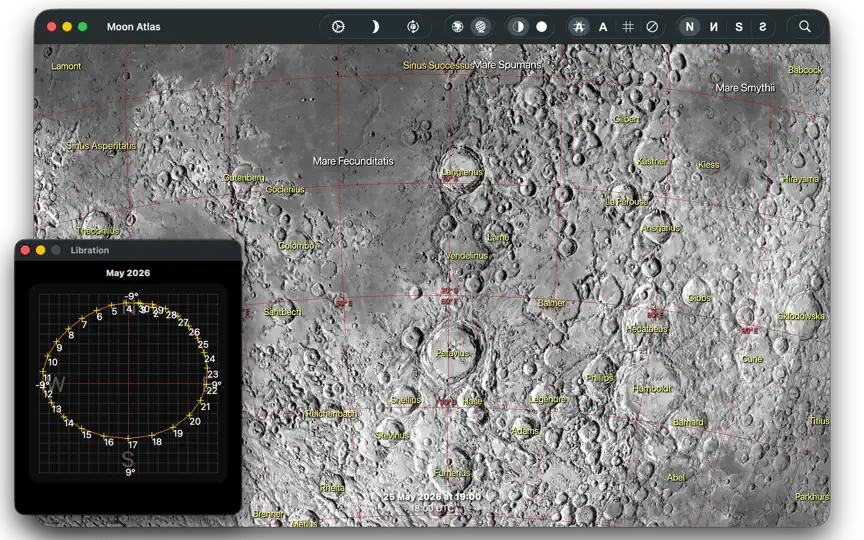This screenshot has width=864, height=540.
Task: Click the Snellius crater label
Action: tap(406, 400)
